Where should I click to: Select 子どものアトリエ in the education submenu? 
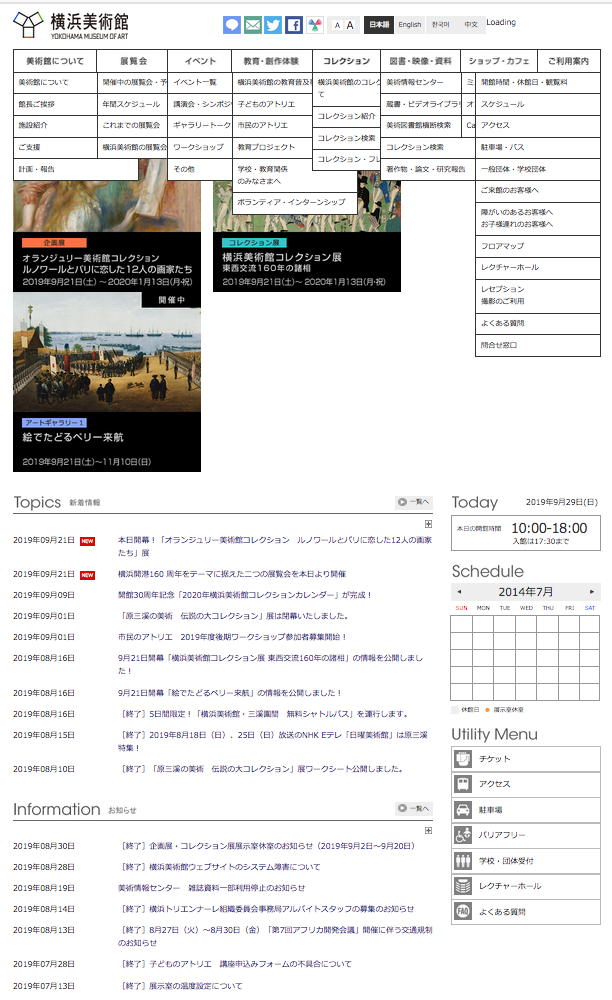(272, 104)
